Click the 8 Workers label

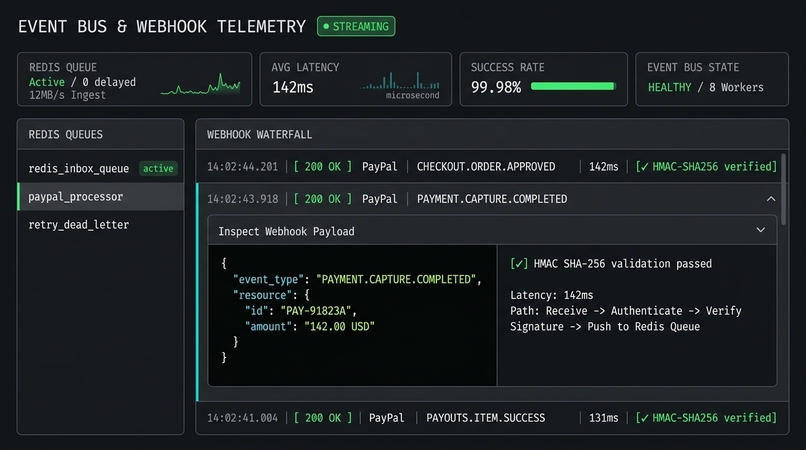(737, 87)
